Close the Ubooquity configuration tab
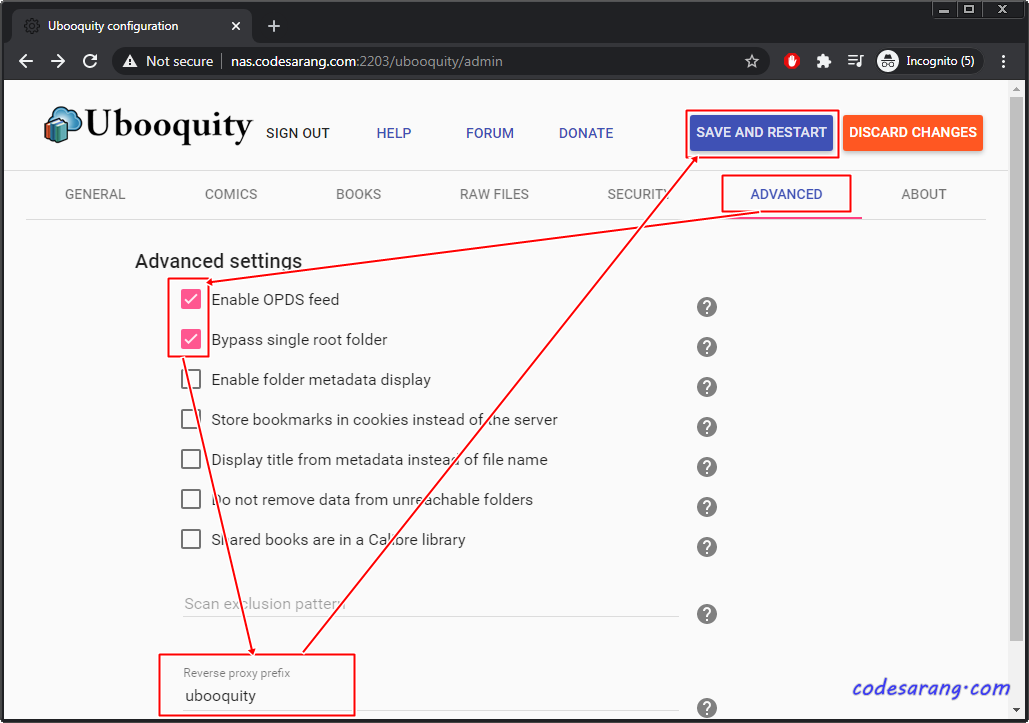 point(236,26)
